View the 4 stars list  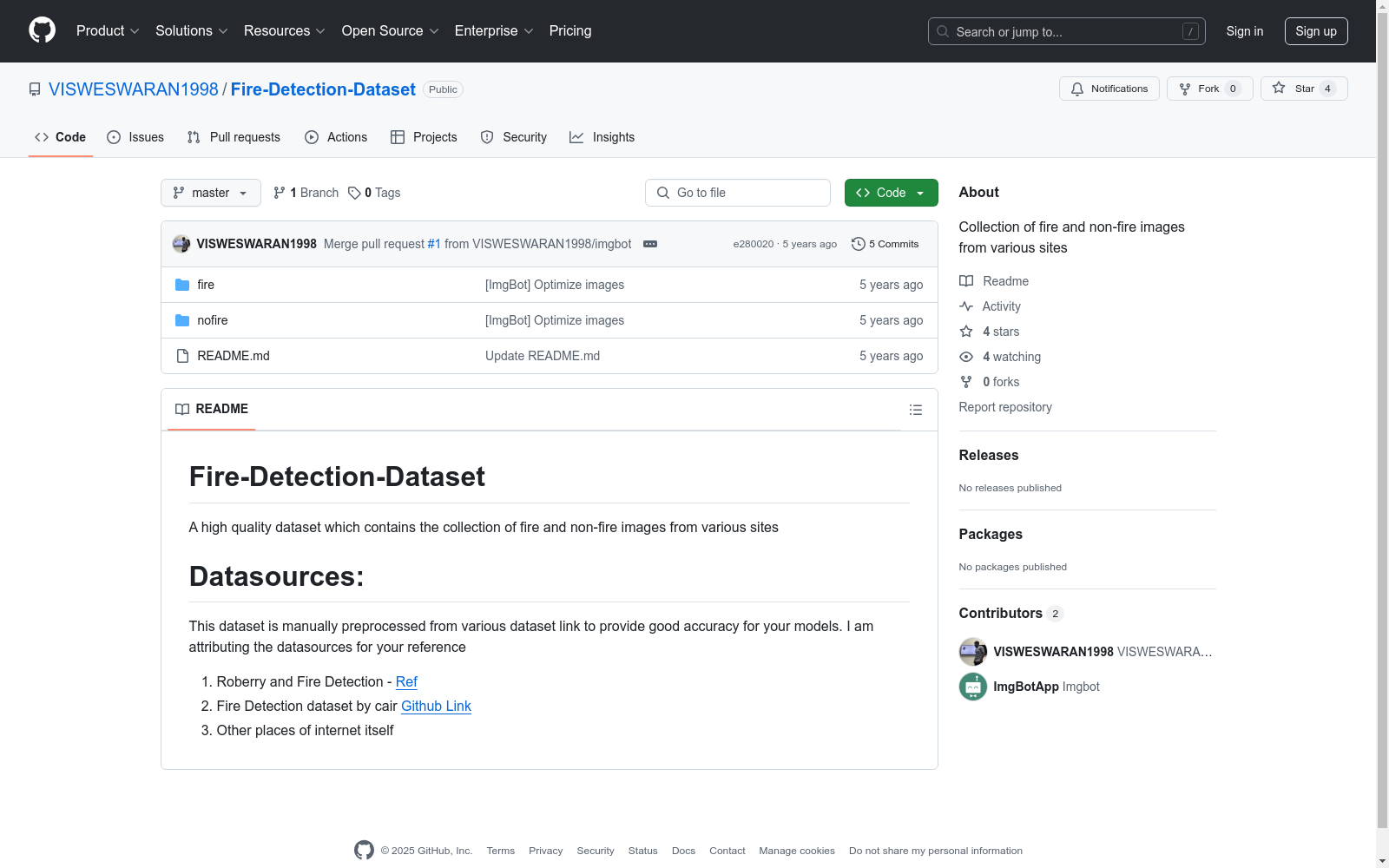[990, 332]
